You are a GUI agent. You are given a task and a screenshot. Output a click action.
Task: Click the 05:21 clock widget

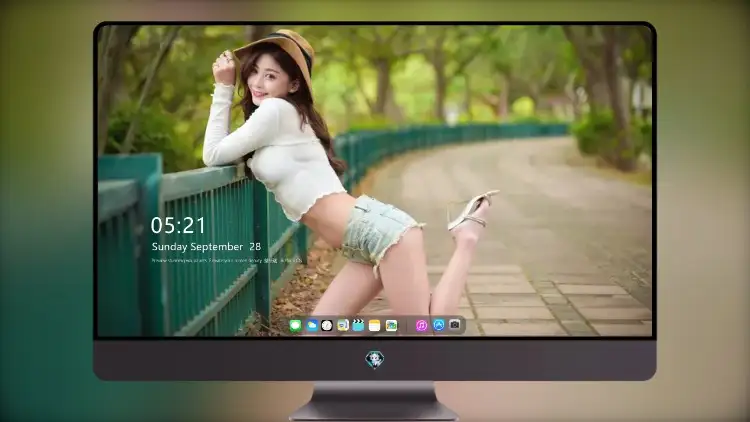click(178, 225)
